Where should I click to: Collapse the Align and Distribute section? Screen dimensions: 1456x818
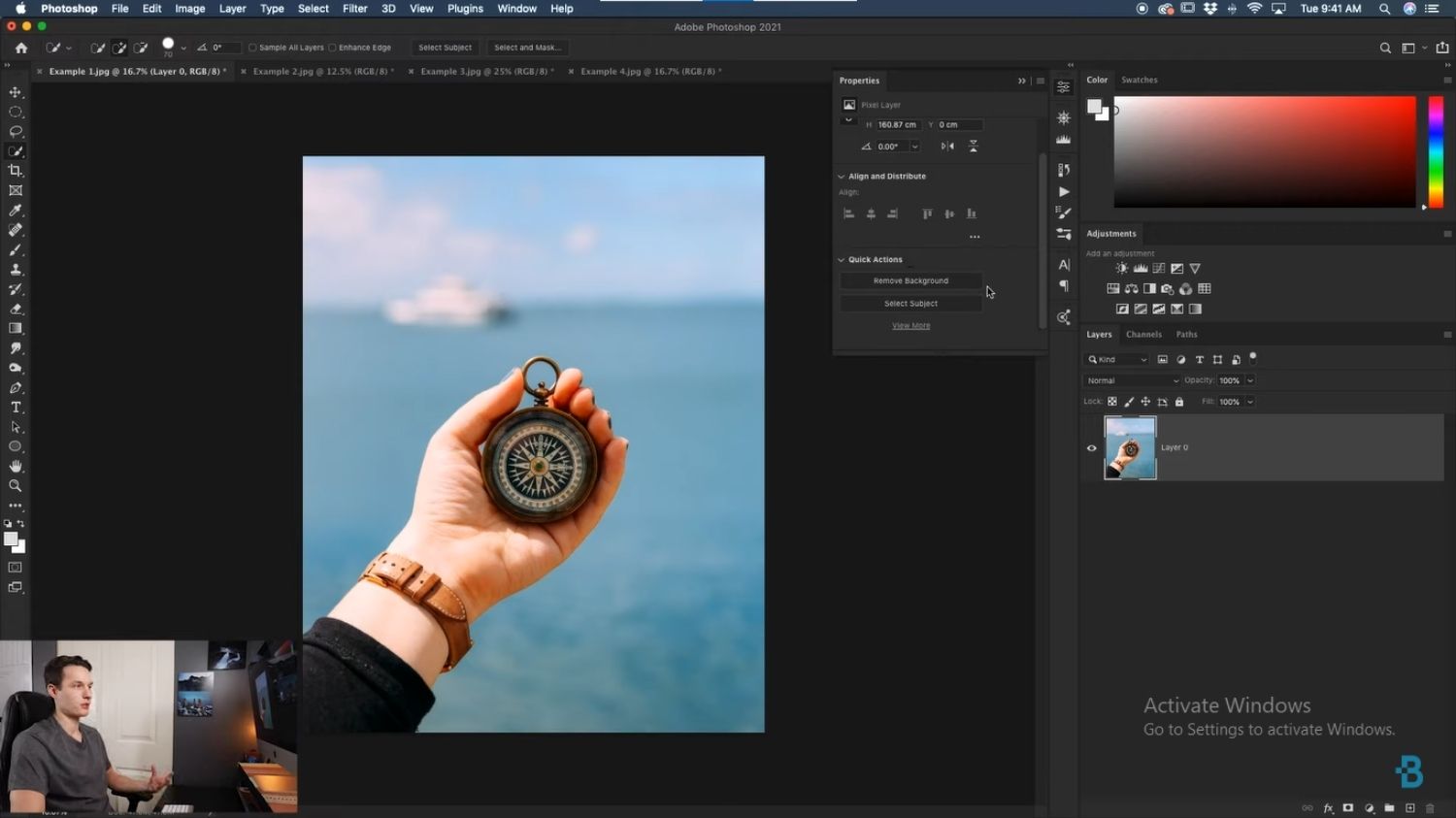tap(841, 176)
